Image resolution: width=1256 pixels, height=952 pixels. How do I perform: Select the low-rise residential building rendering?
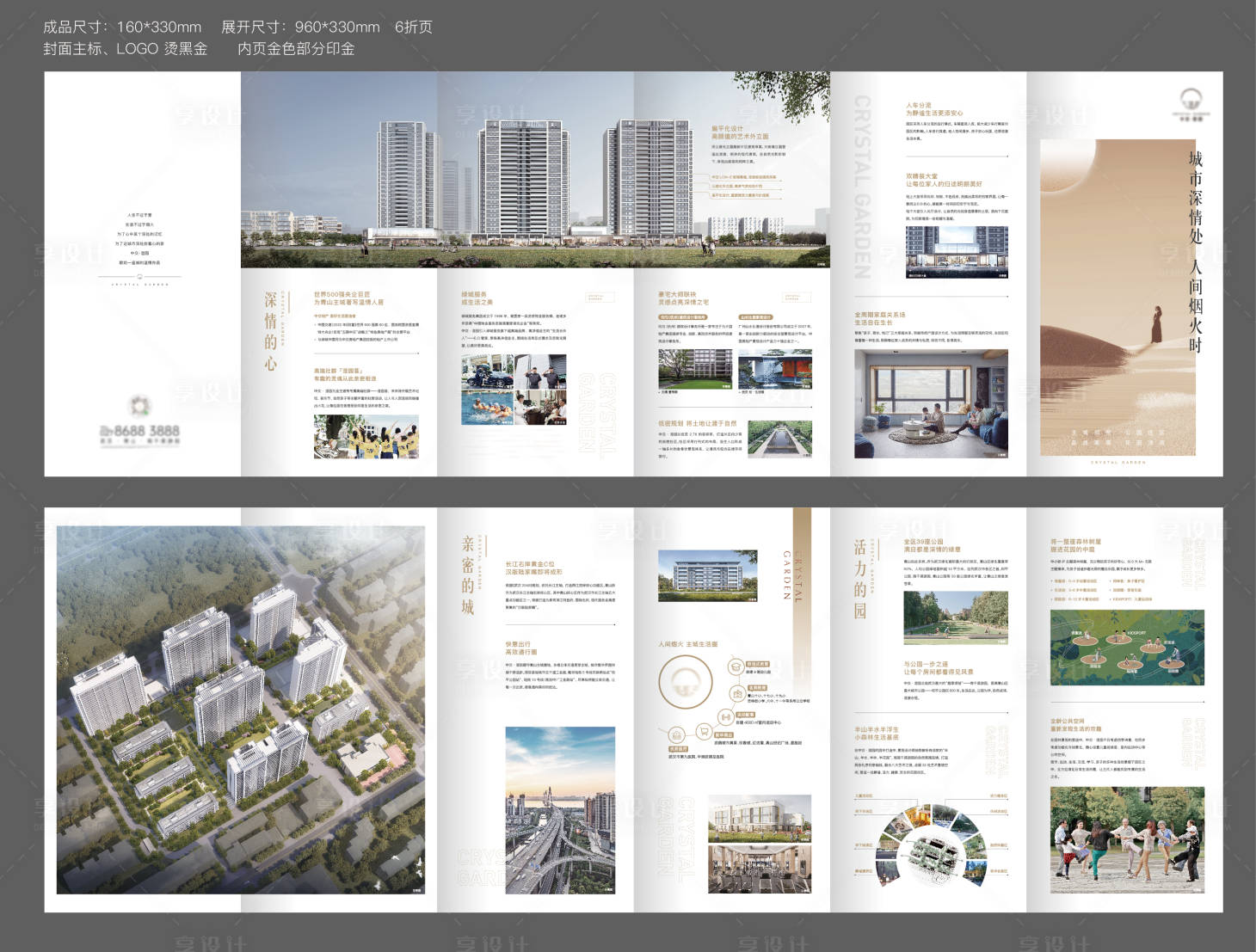[708, 575]
